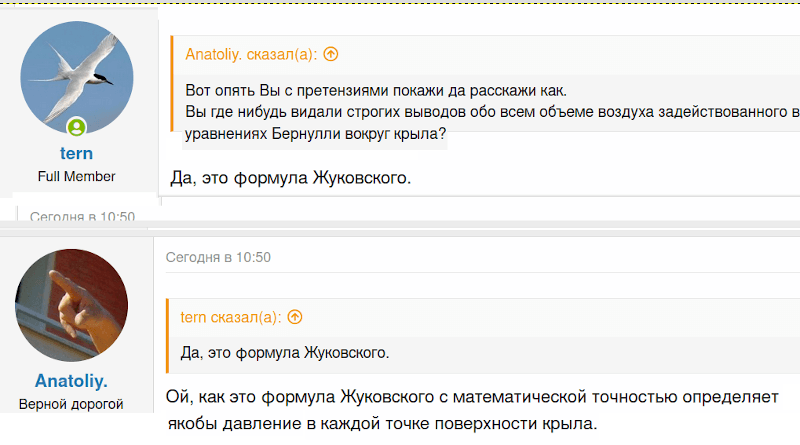Open Anatoliy's pointing hand avatar
The image size is (800, 445).
(x=71, y=306)
